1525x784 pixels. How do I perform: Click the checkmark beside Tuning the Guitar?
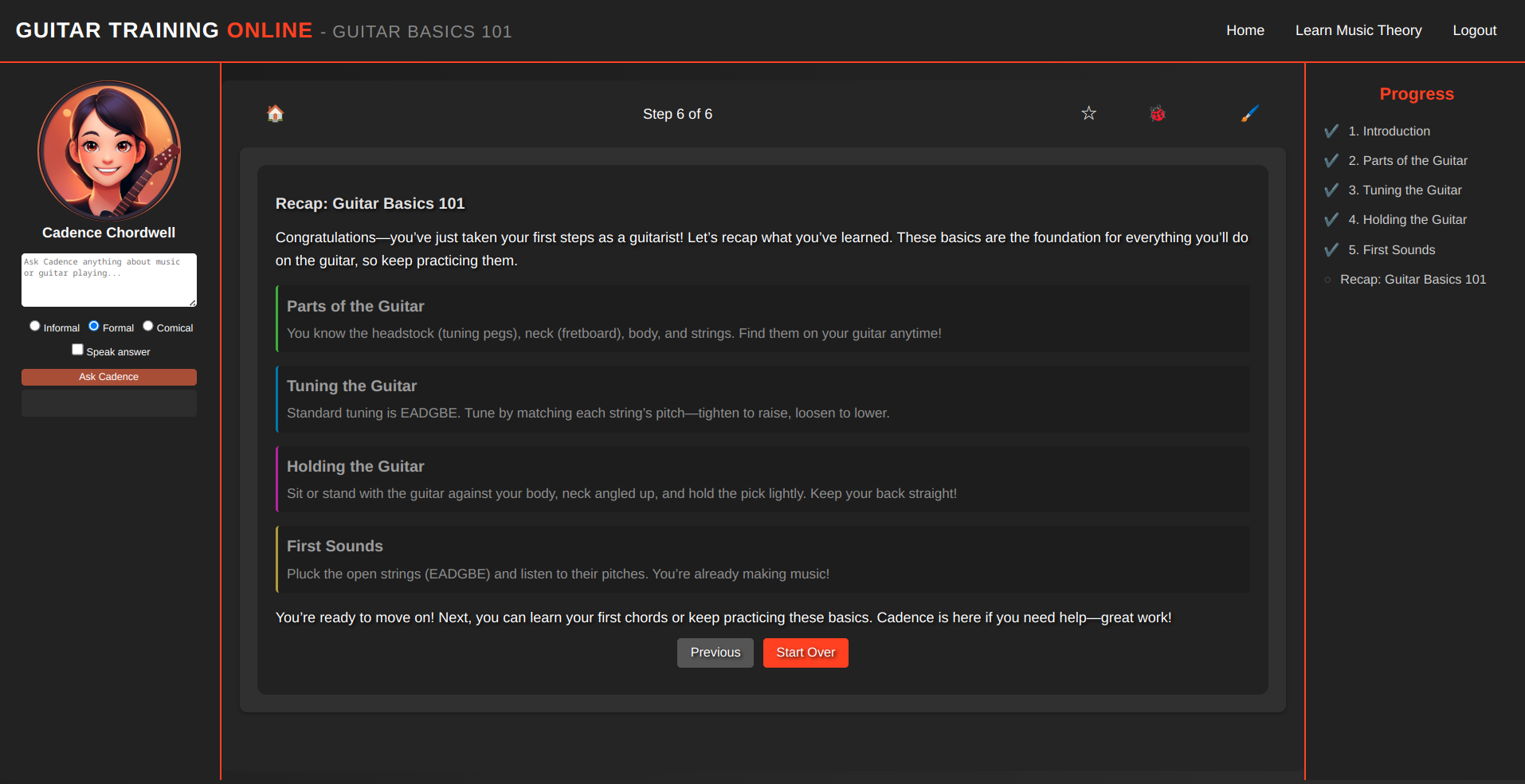coord(1331,190)
